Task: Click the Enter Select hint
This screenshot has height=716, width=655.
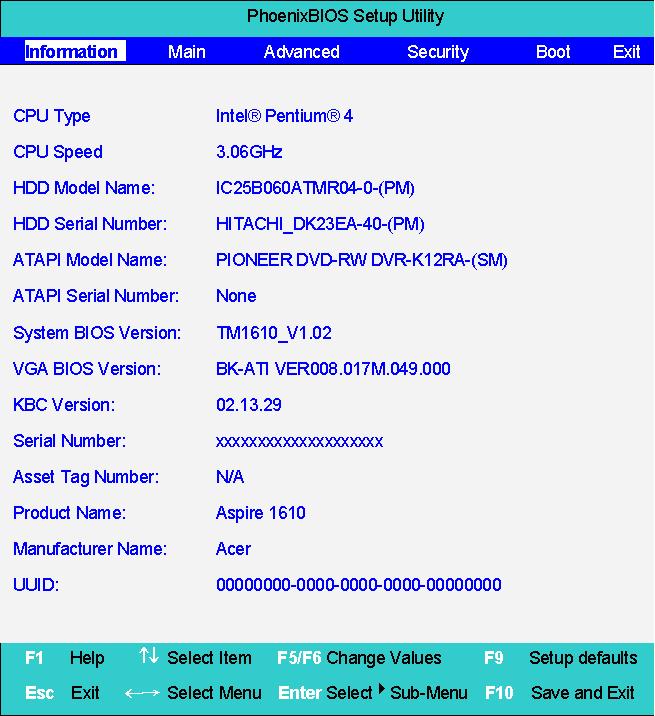Action: click(x=325, y=693)
